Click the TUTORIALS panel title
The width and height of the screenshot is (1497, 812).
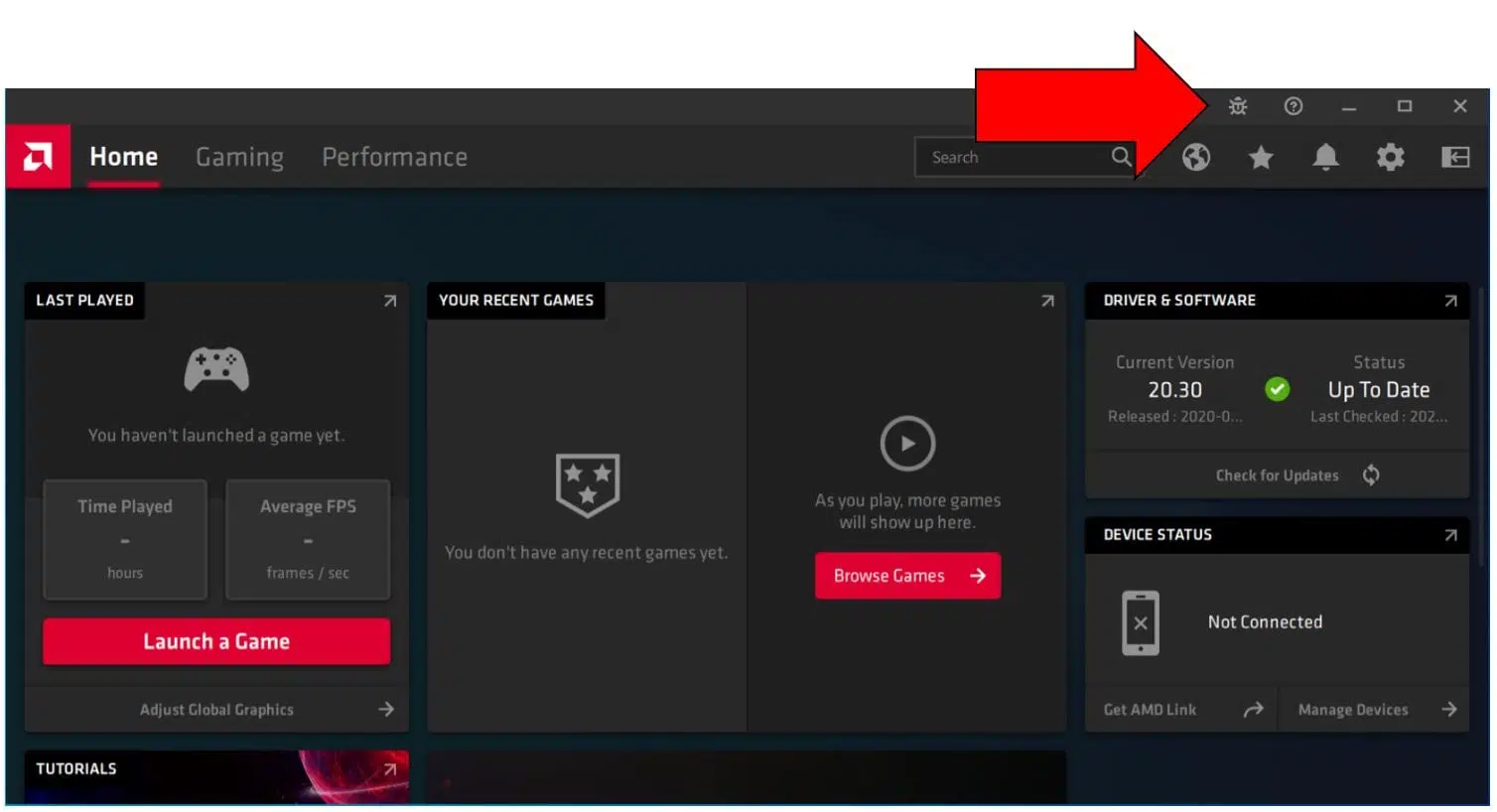(76, 769)
